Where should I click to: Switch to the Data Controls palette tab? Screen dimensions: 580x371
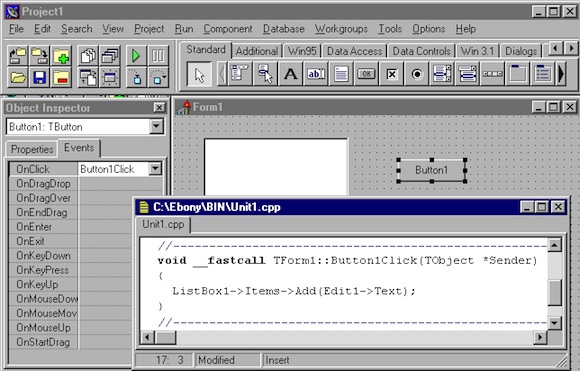(x=421, y=51)
